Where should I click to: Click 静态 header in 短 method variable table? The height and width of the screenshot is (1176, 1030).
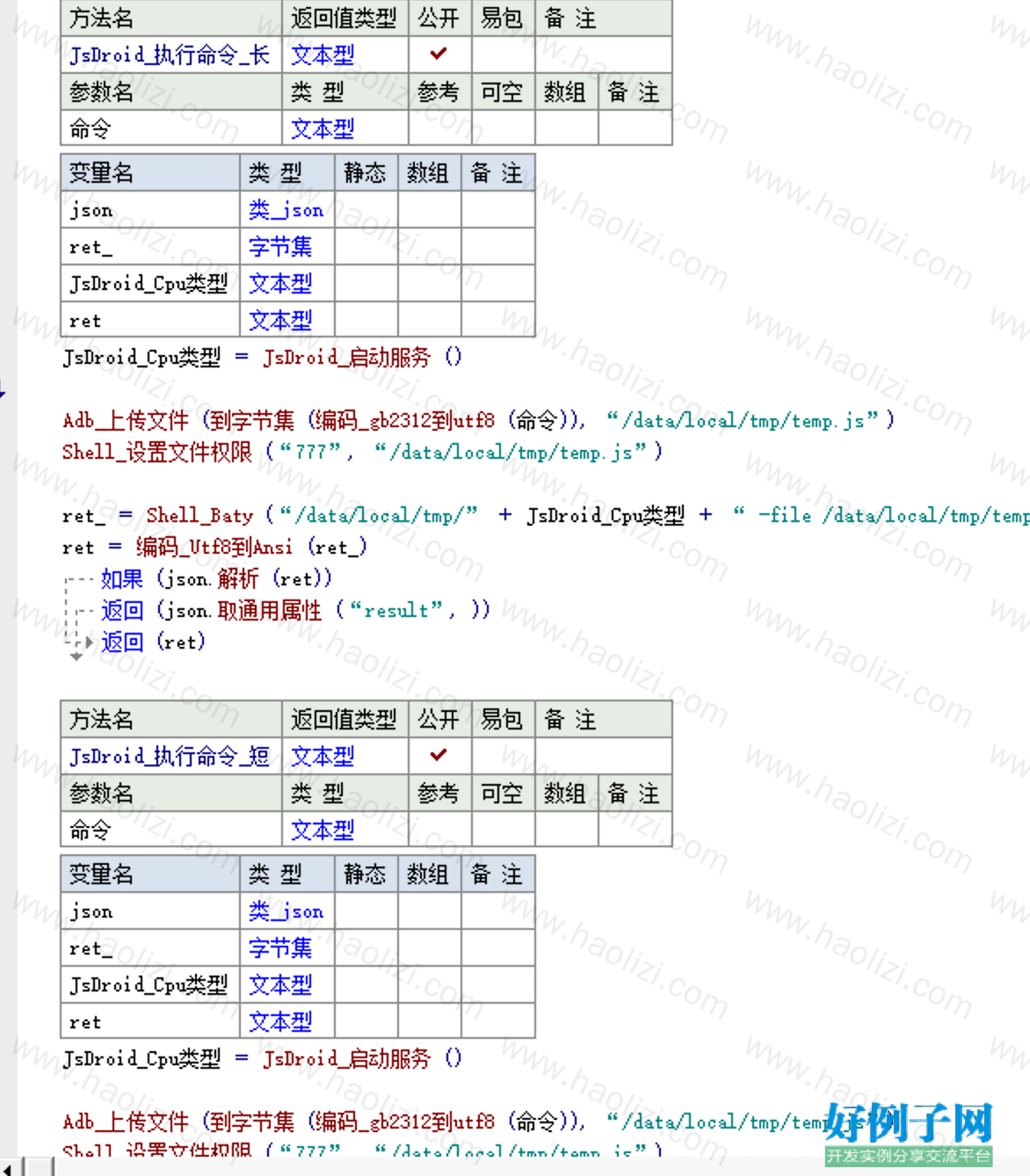click(365, 875)
